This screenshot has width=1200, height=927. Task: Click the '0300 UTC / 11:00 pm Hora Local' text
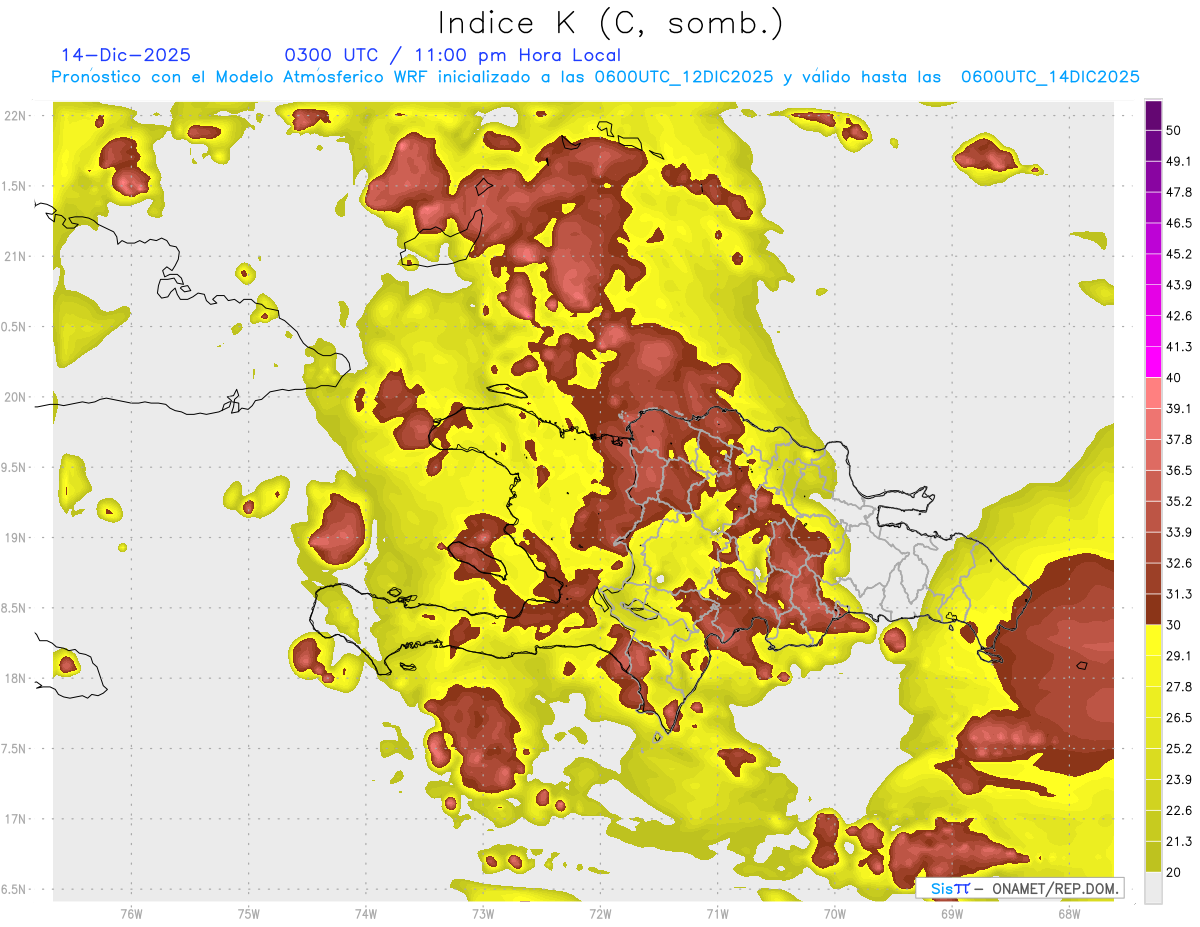point(453,55)
